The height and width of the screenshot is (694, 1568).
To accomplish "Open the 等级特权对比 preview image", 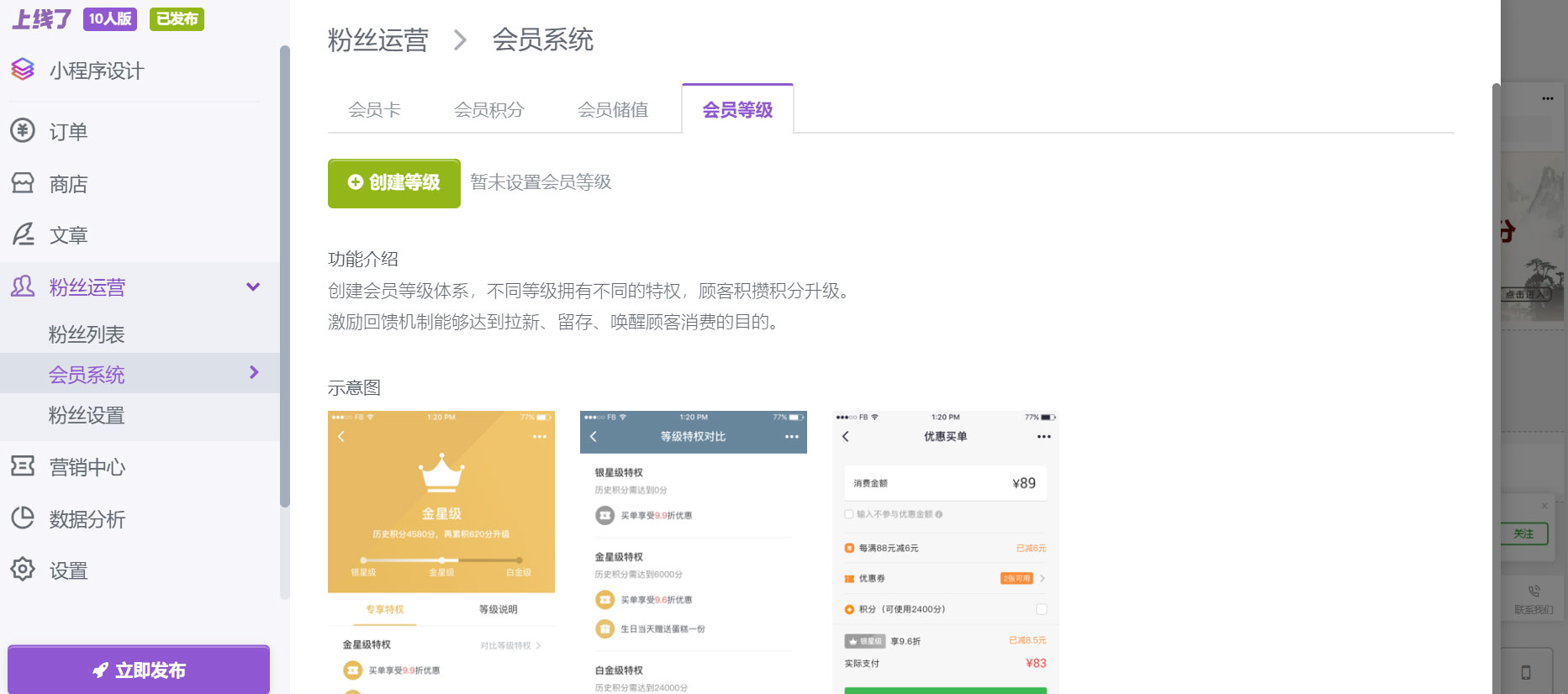I will tap(694, 552).
